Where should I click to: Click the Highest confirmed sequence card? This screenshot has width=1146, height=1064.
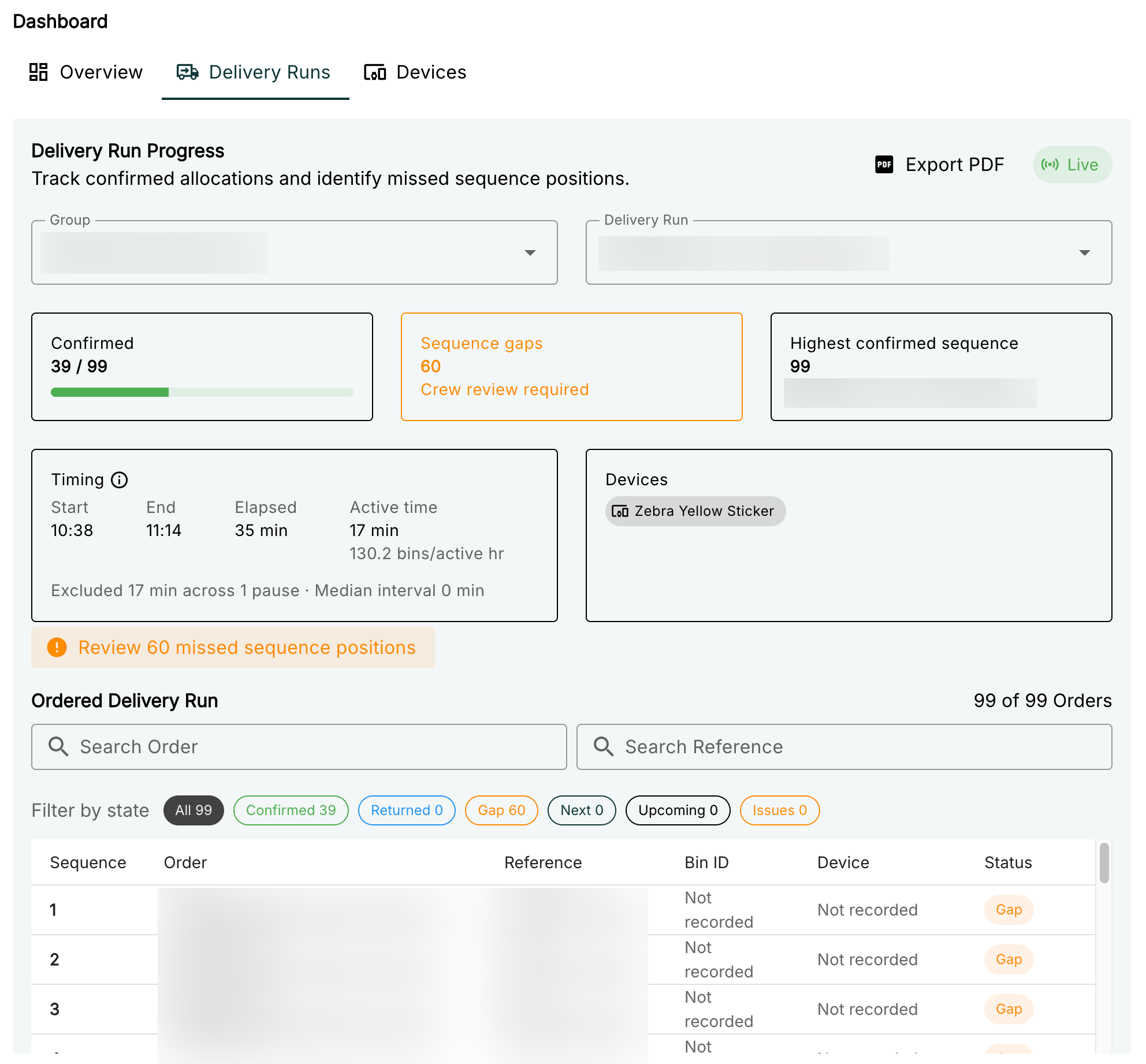click(x=942, y=367)
